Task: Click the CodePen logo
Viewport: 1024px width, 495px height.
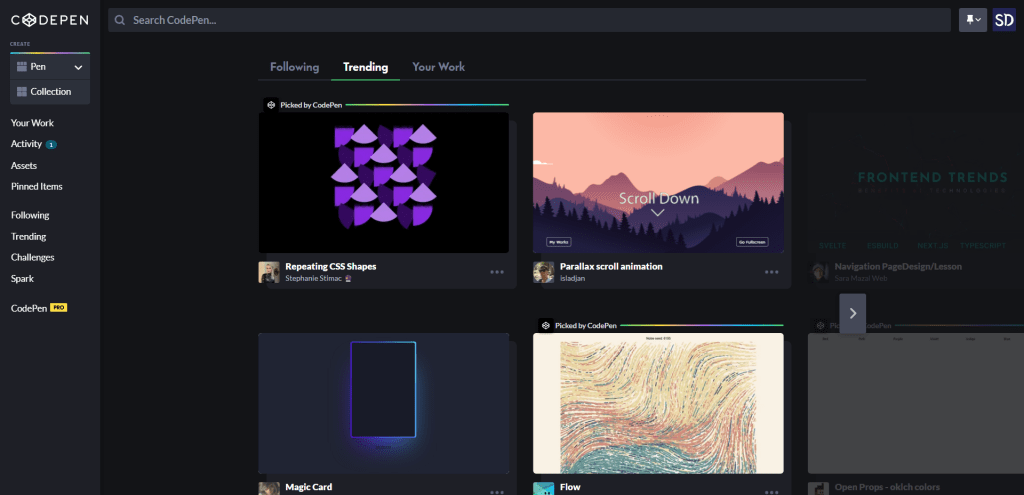Action: pos(49,20)
